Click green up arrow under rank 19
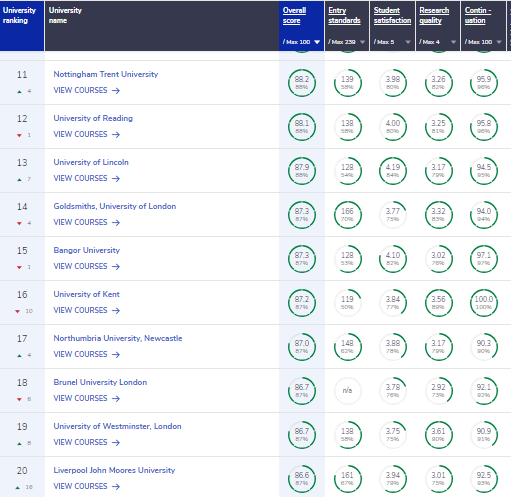The height and width of the screenshot is (497, 511). coord(19,443)
